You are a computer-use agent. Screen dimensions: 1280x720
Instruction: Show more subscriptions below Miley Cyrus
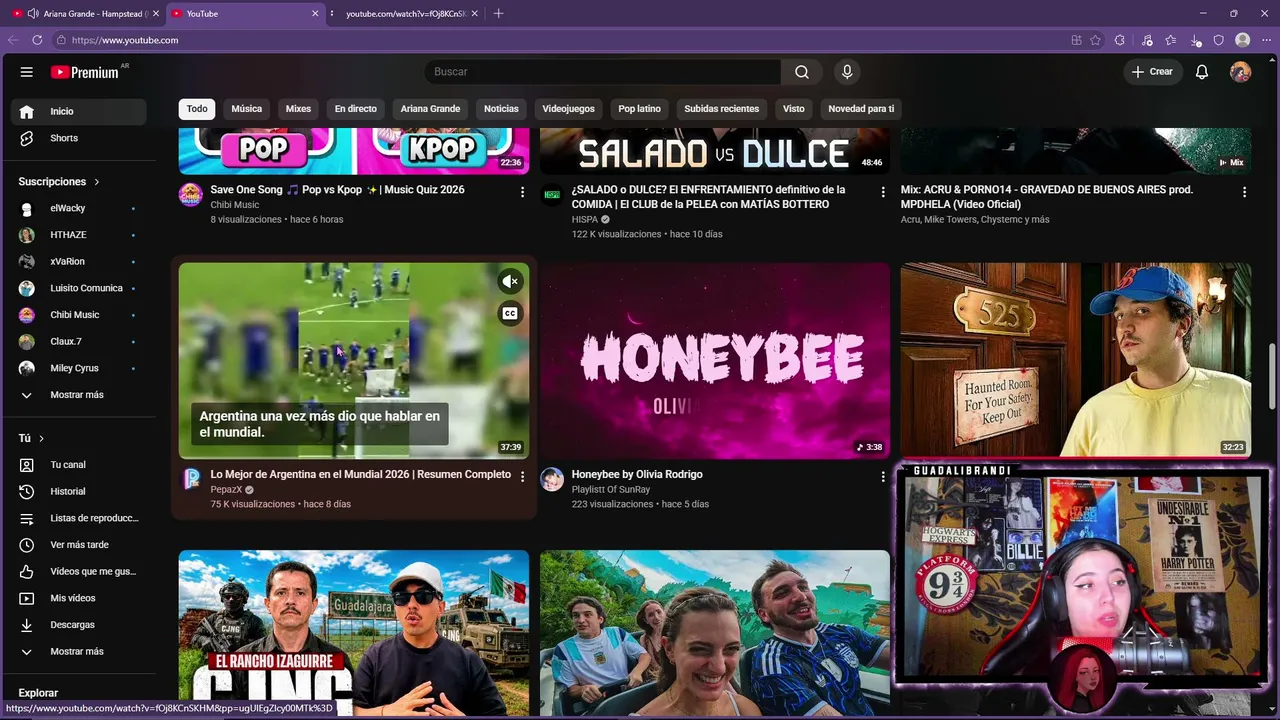click(x=78, y=395)
